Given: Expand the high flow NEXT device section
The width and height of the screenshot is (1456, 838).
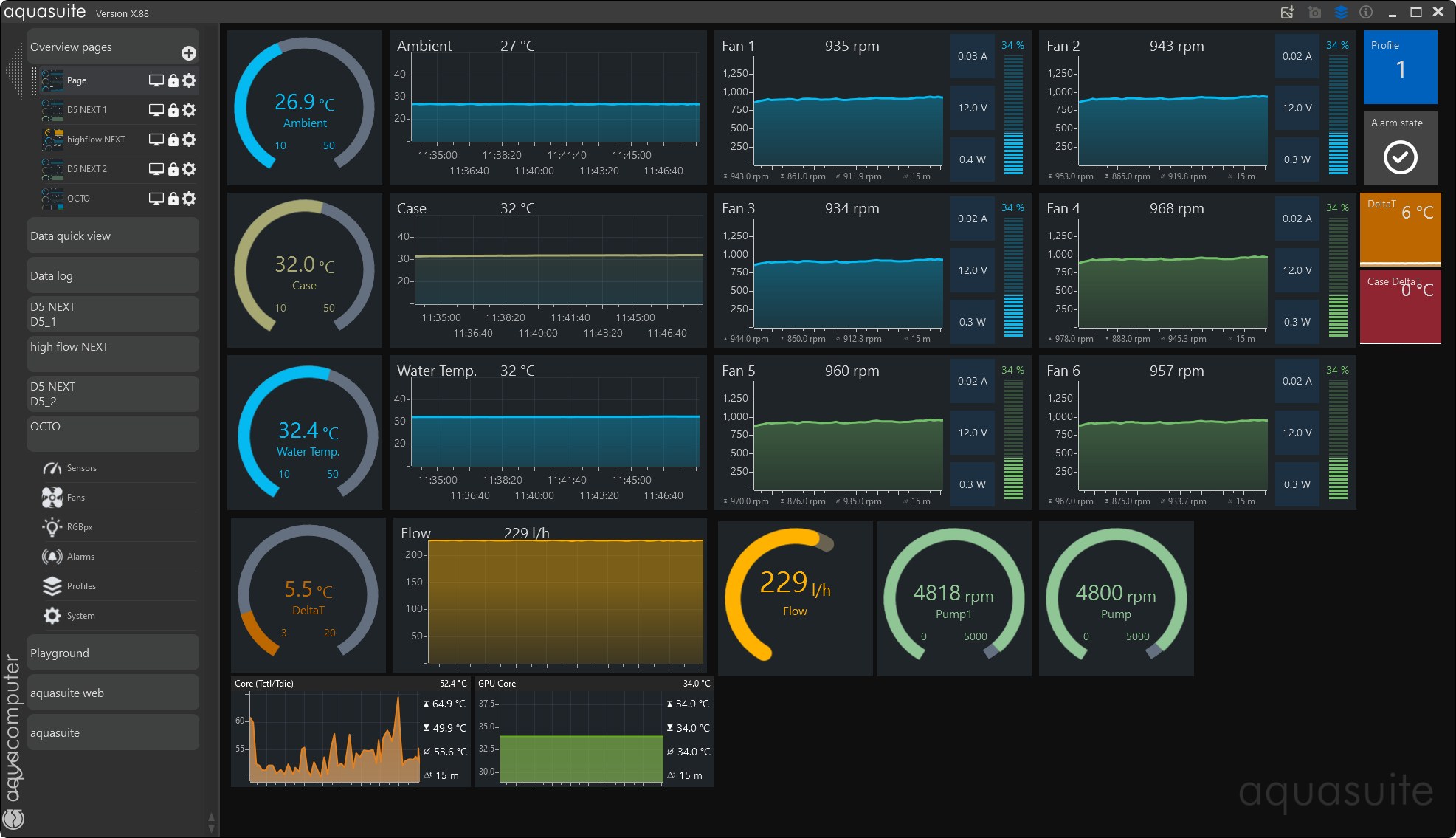Looking at the screenshot, I should click(113, 354).
